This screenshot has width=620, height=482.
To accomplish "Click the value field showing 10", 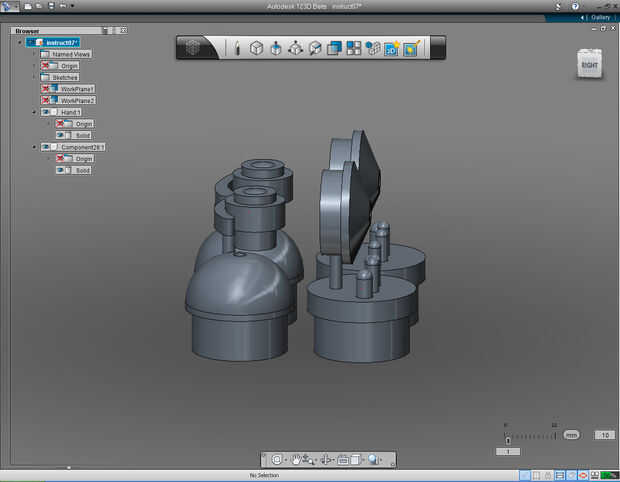I will pos(603,435).
